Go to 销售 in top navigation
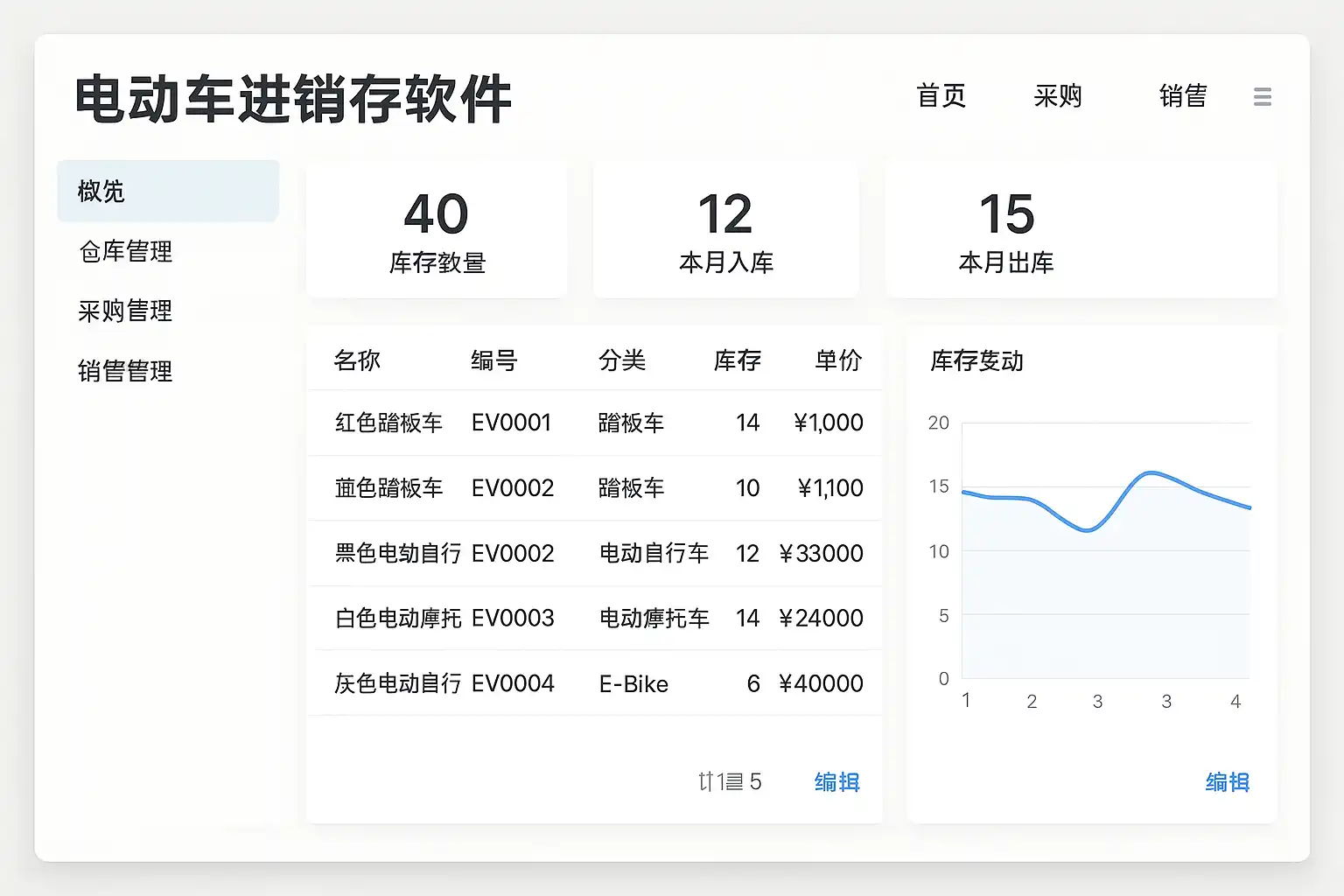The width and height of the screenshot is (1344, 896). 1183,96
